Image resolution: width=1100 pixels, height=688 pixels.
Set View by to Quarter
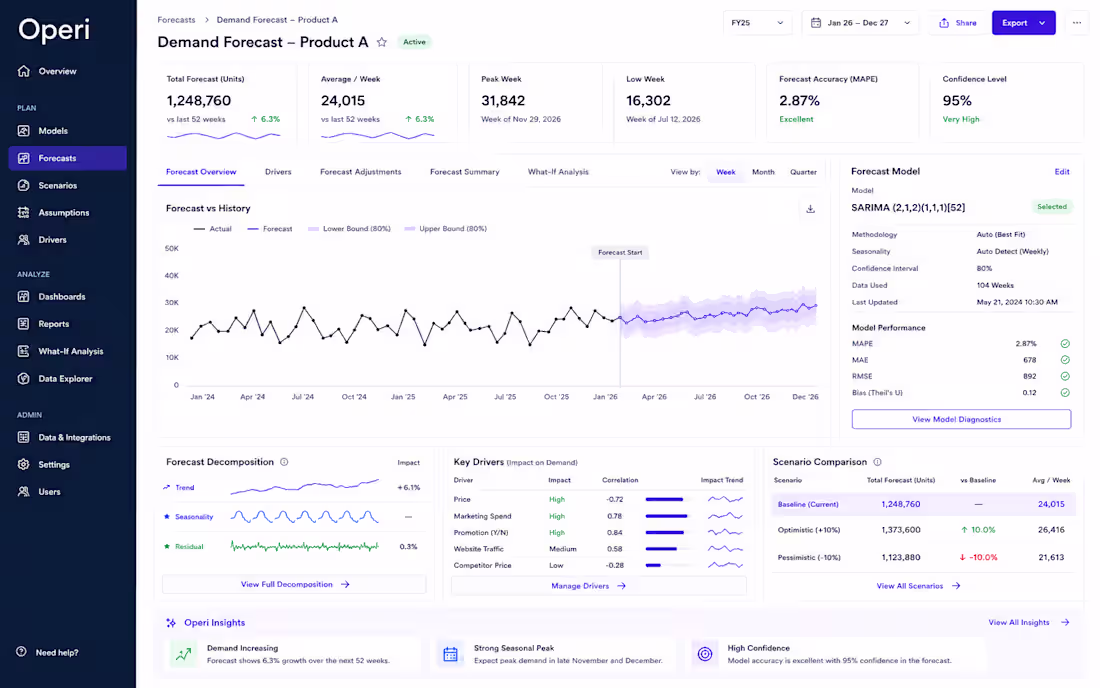[x=803, y=172]
